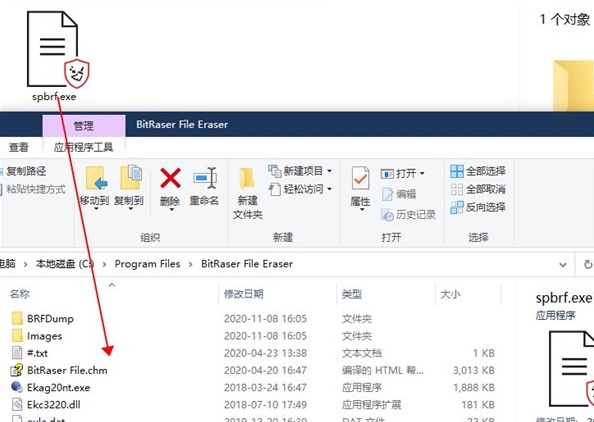Click the BitRaser File.chm help icon

pos(17,370)
